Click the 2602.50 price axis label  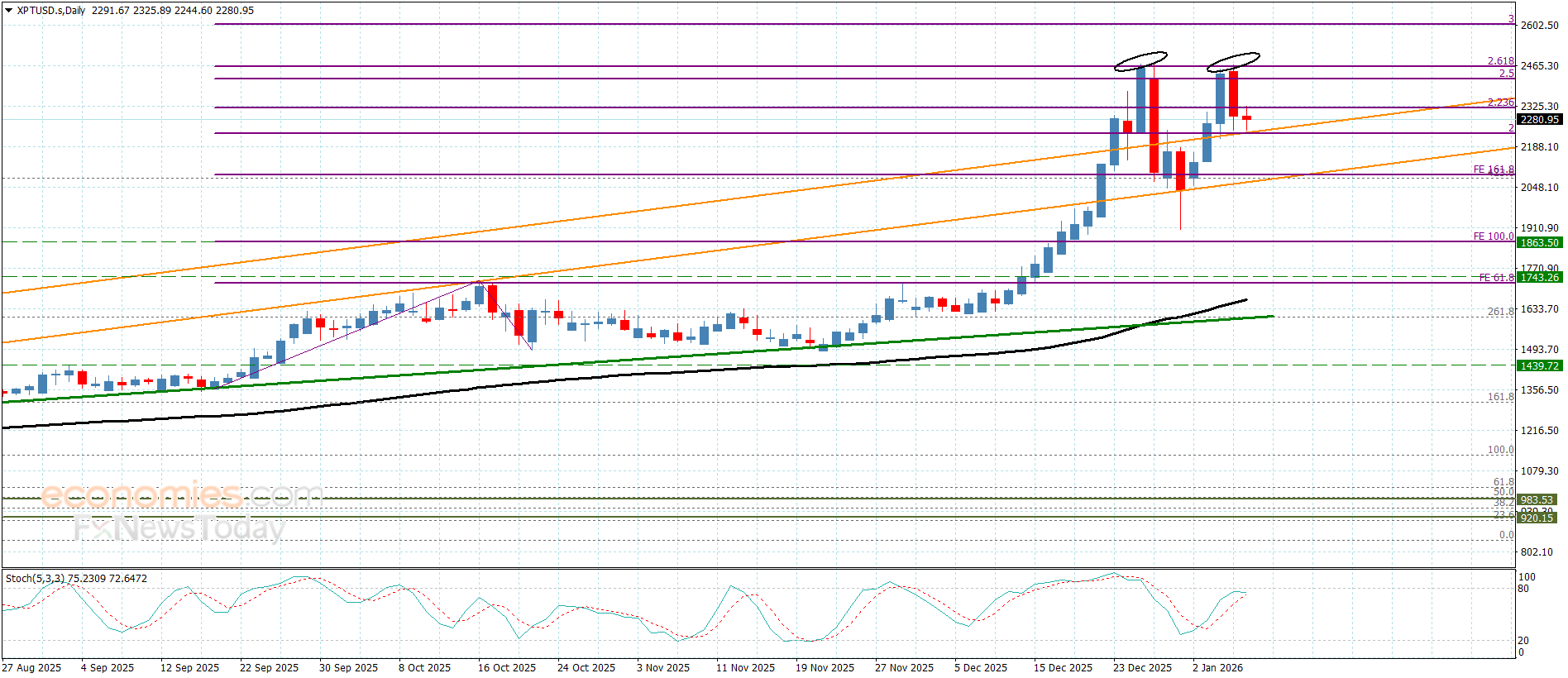[1539, 26]
